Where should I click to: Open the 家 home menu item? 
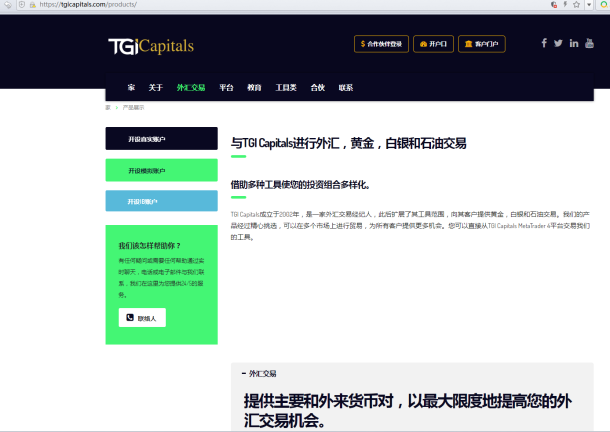131,88
